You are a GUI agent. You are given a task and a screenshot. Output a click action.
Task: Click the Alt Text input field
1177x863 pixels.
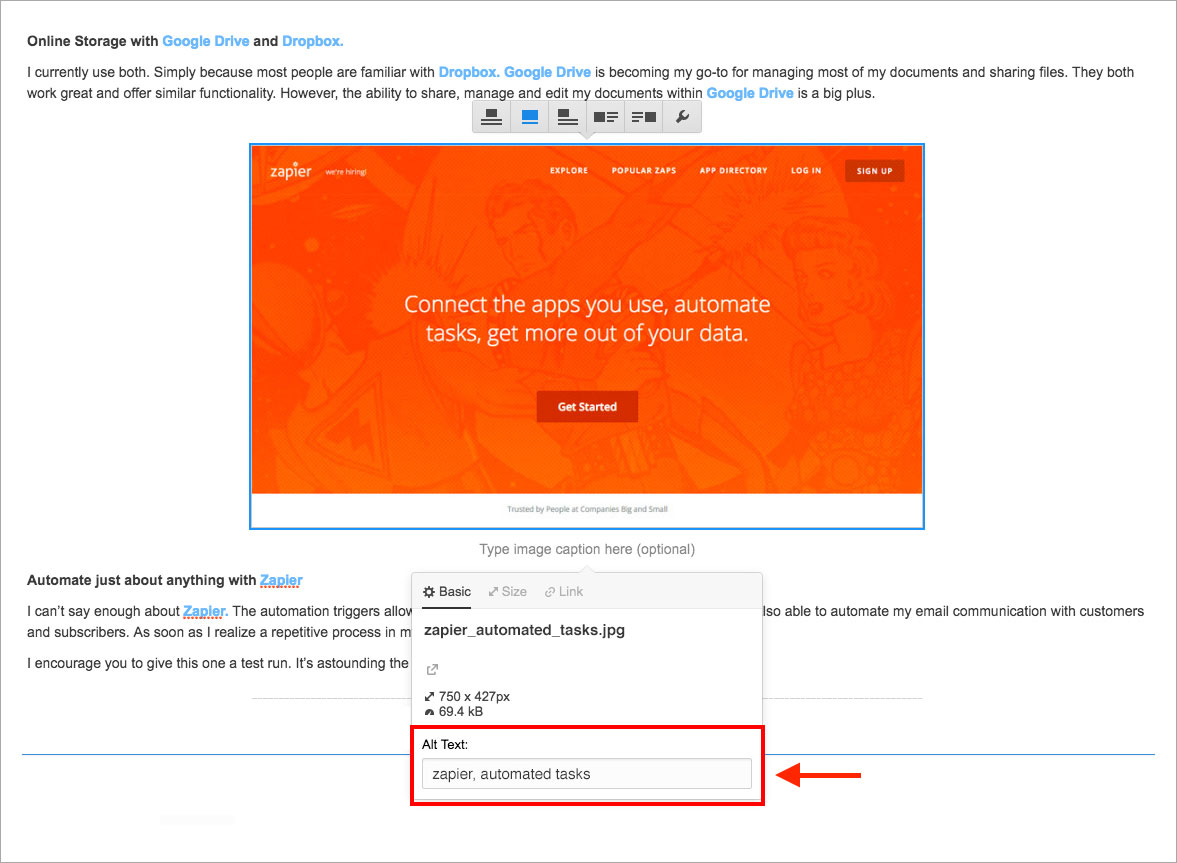(x=587, y=774)
